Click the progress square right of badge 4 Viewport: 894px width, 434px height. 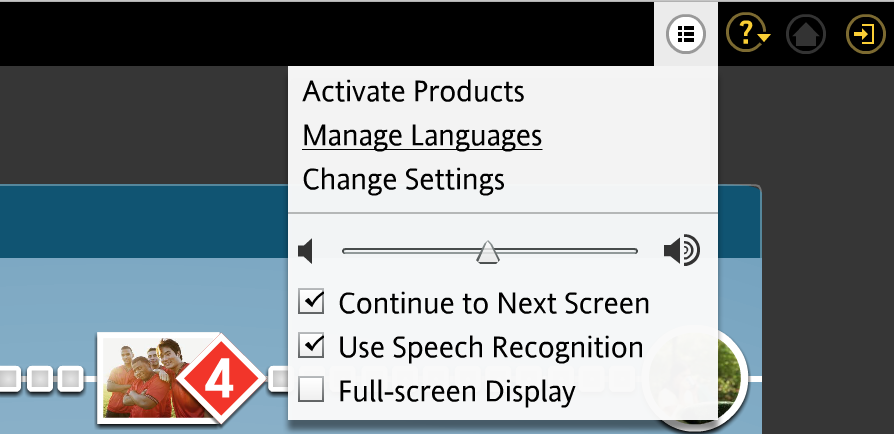tap(277, 378)
